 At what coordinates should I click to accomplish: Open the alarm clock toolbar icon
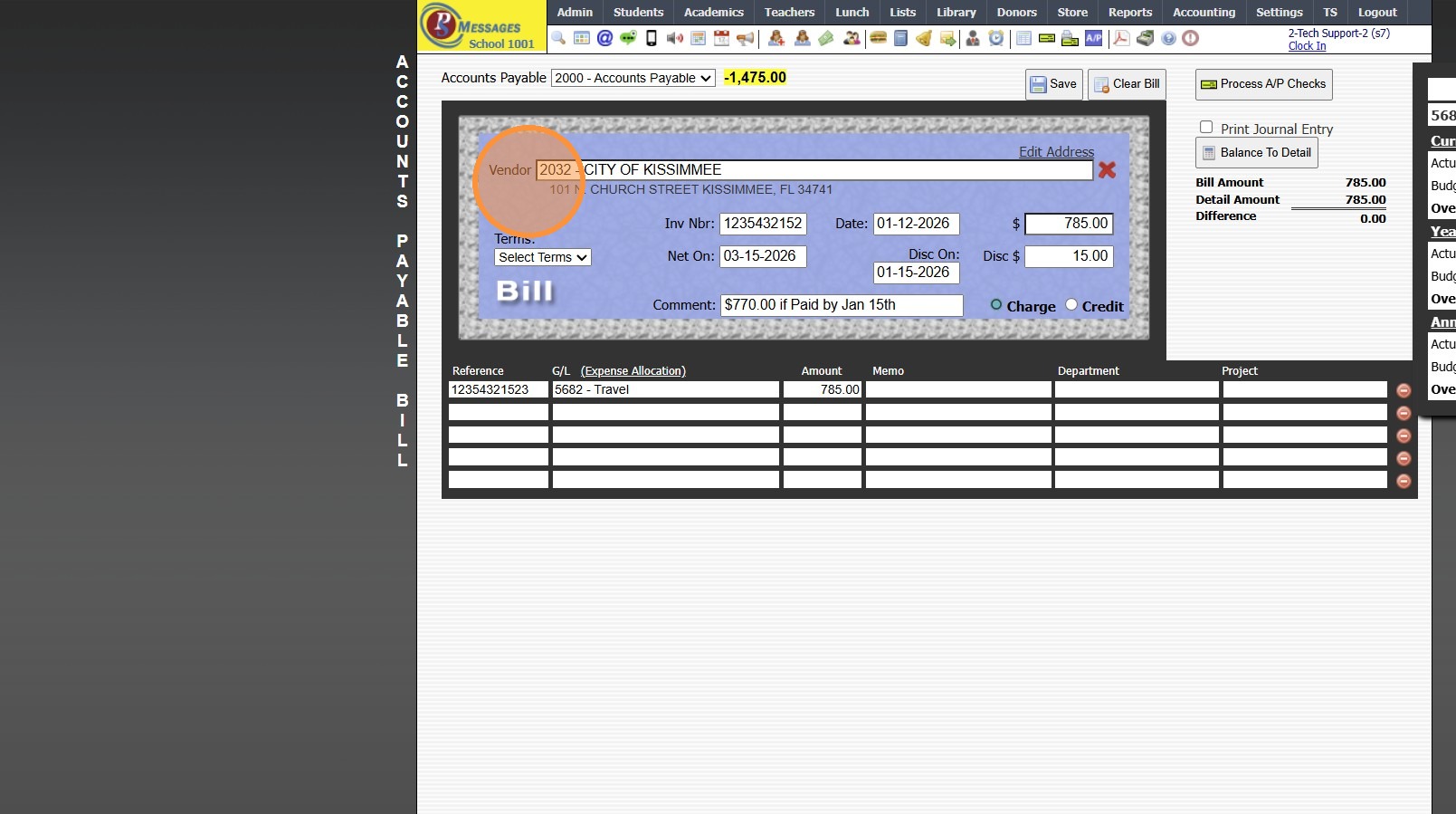[x=996, y=38]
